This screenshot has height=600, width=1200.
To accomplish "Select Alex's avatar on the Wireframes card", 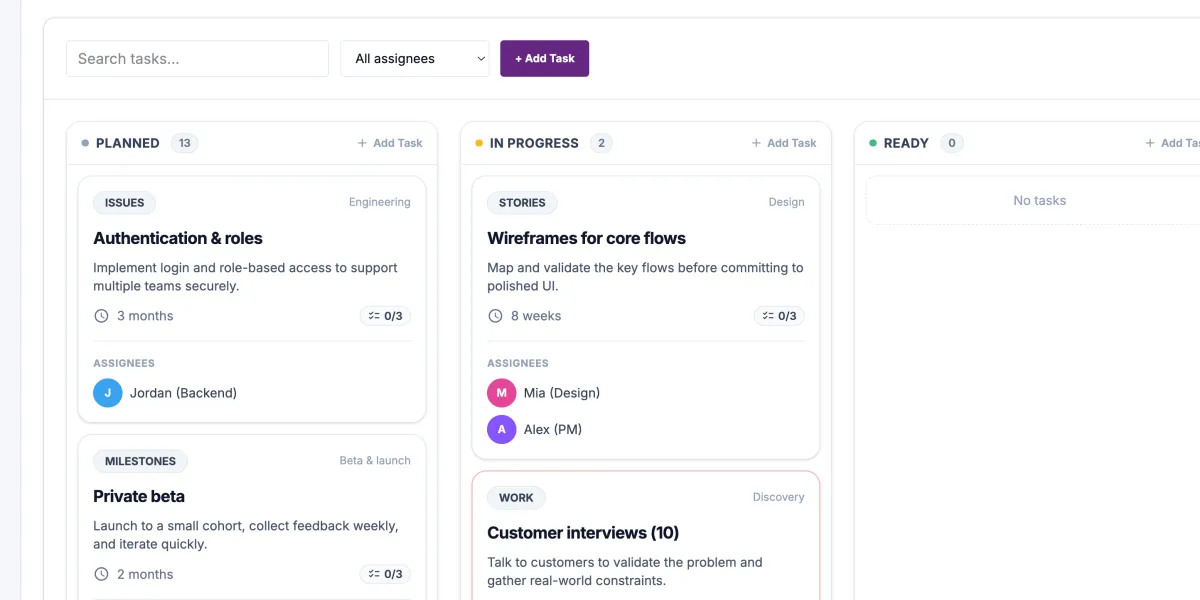I will [501, 429].
